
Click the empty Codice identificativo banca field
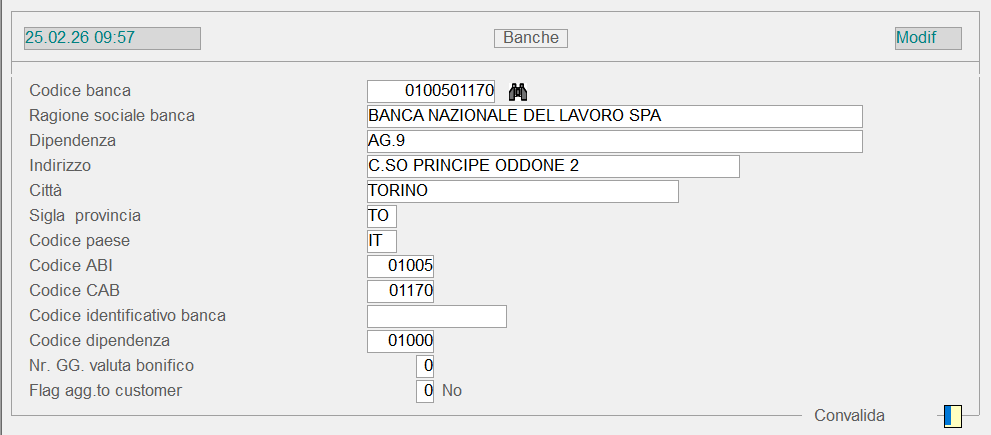(x=437, y=316)
